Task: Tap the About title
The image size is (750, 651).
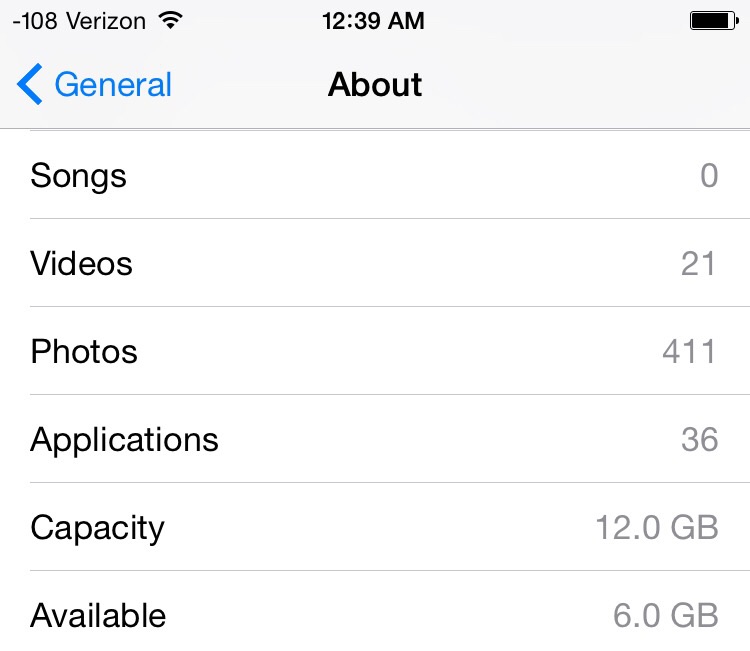Action: 375,85
